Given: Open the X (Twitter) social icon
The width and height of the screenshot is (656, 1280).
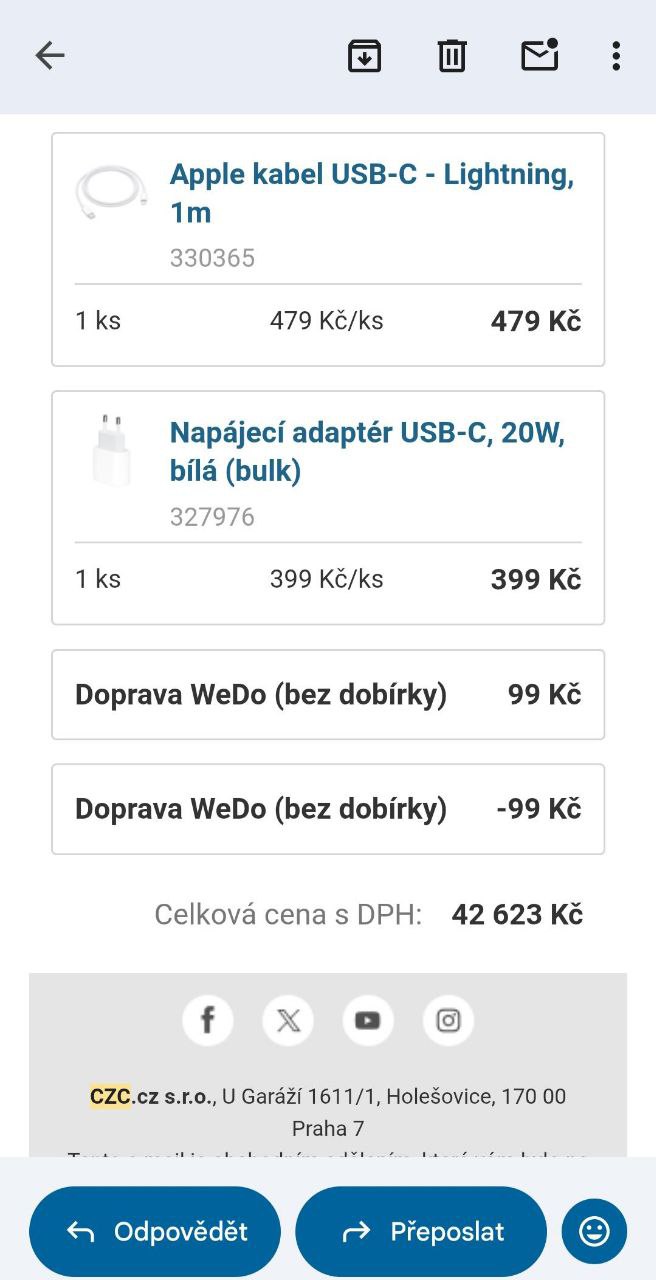Looking at the screenshot, I should pyautogui.click(x=288, y=1020).
